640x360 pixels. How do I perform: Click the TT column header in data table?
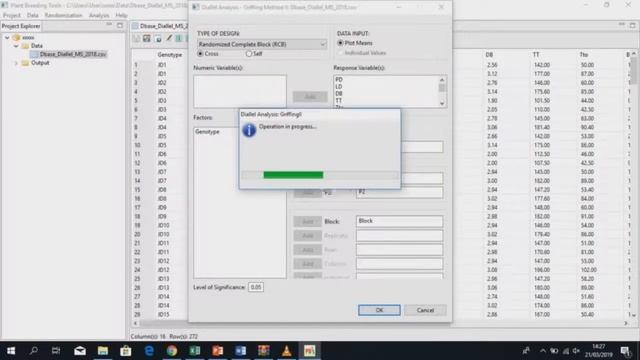click(x=536, y=55)
